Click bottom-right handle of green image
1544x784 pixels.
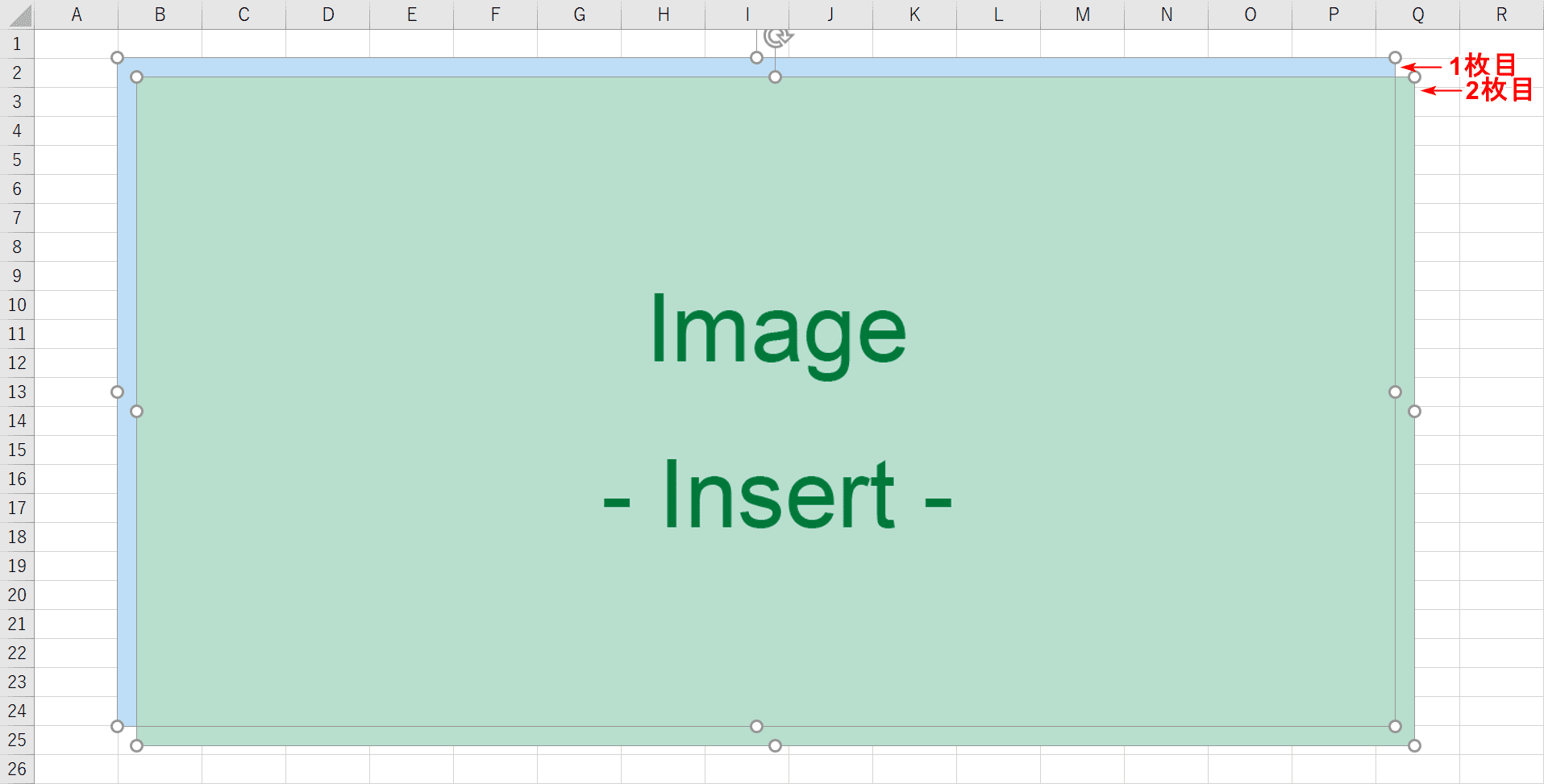coord(1414,745)
